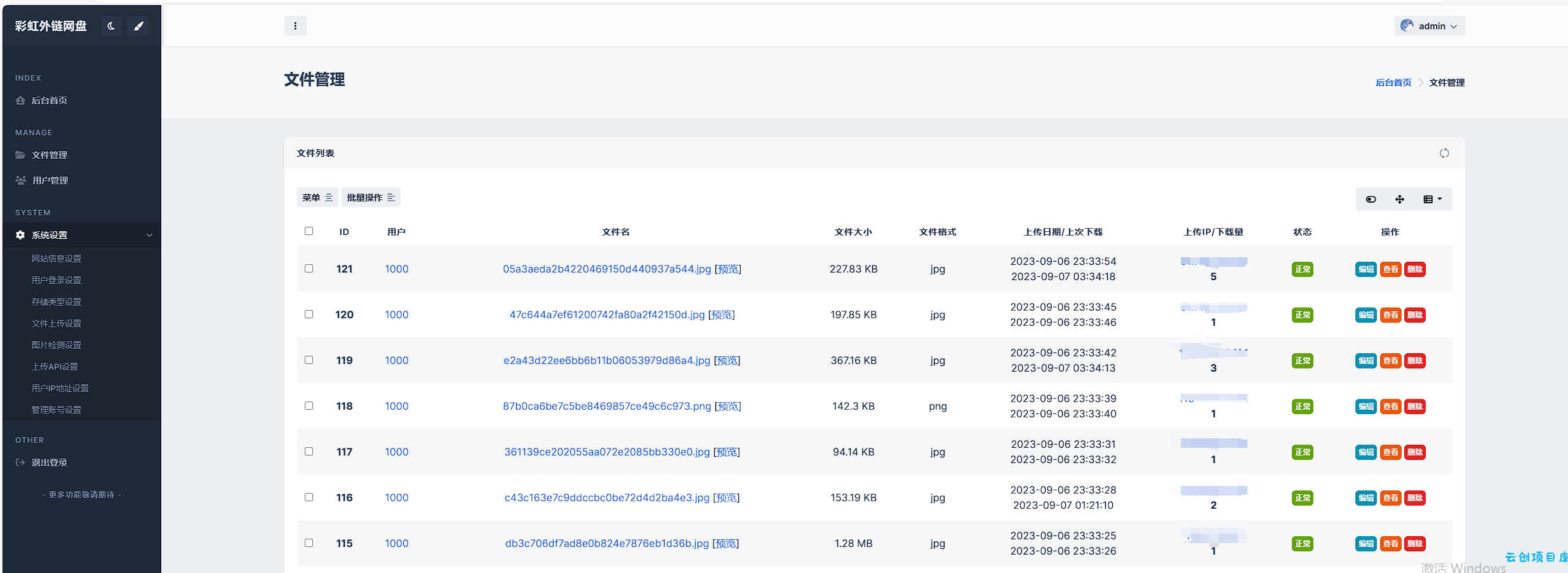Click the 1.28 MB size cell
Screen dimensions: 1568x573
click(x=853, y=544)
